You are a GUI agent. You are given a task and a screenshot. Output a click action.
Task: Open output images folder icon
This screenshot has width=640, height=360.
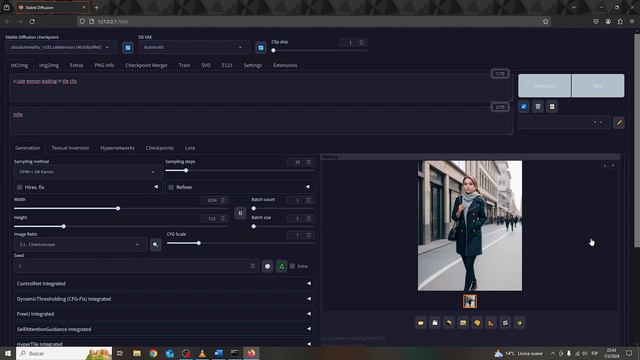[420, 323]
